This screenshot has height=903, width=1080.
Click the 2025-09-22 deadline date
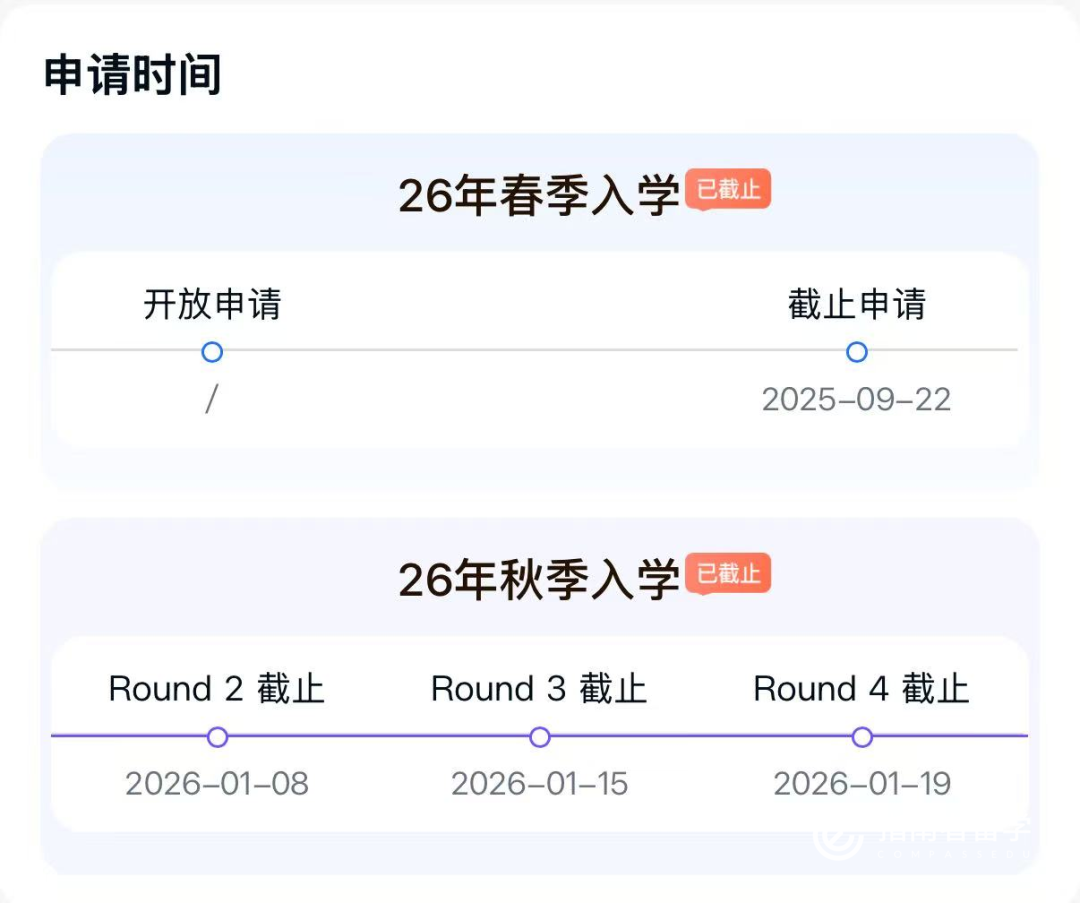pyautogui.click(x=856, y=400)
